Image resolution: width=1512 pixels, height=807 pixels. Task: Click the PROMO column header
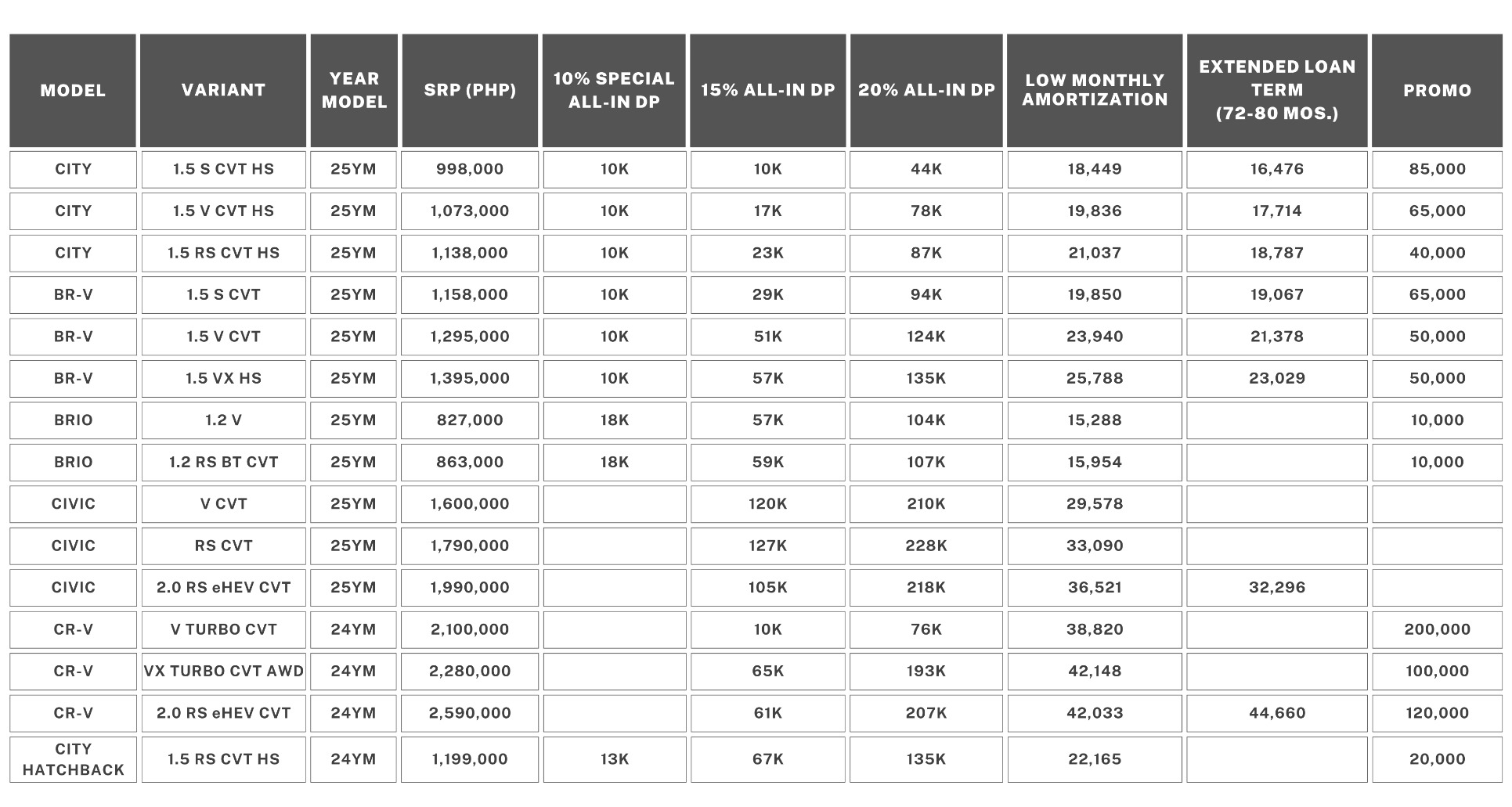click(x=1436, y=91)
